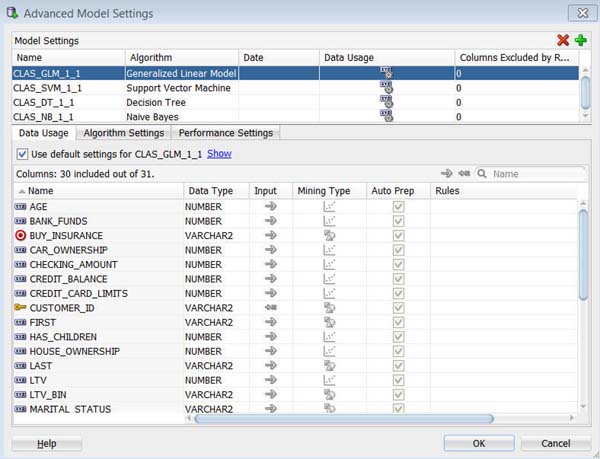Image resolution: width=600 pixels, height=459 pixels.
Task: Sort columns by the Name header
Action: coord(40,190)
